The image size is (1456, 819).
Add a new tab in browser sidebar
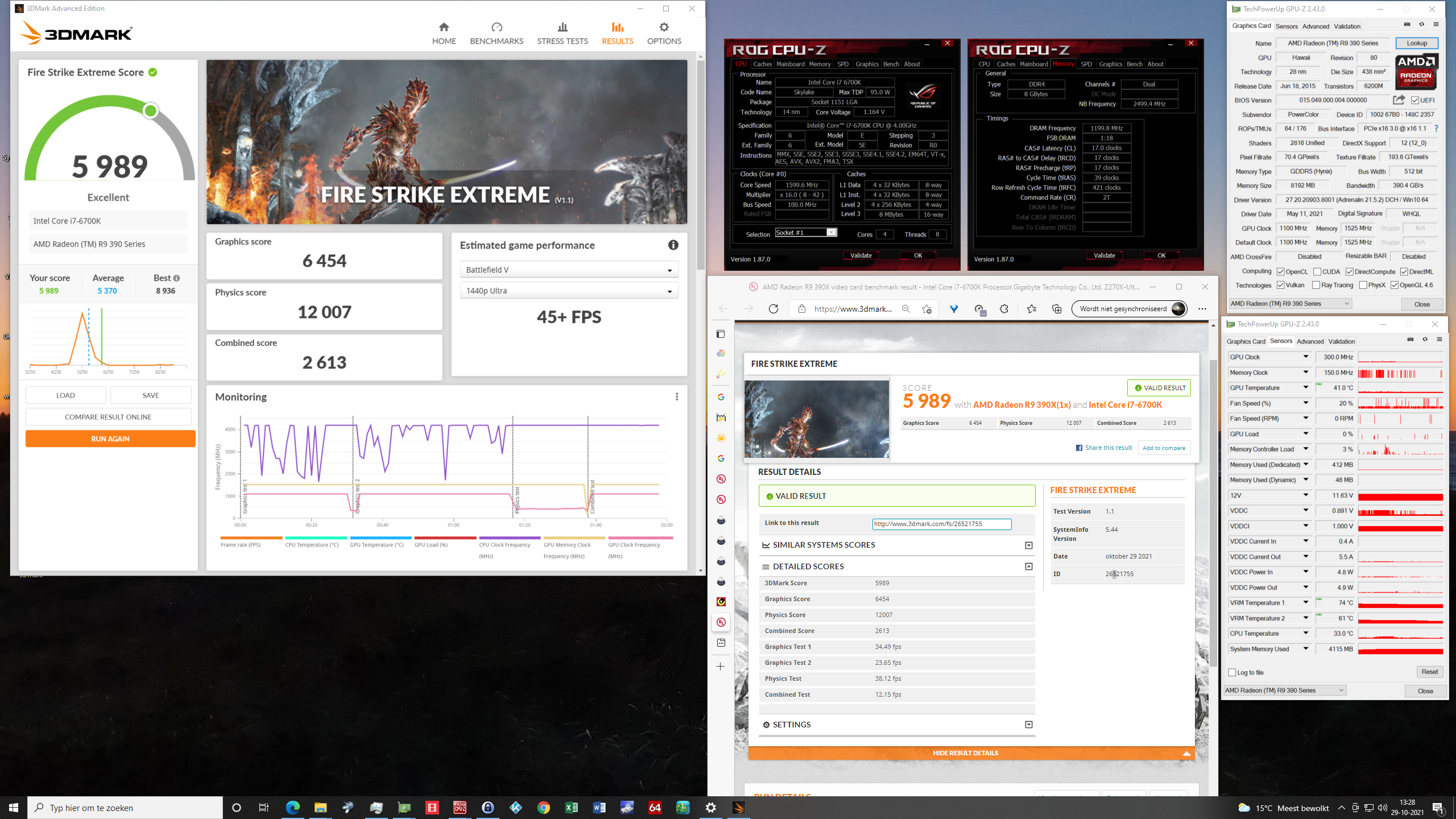[721, 666]
